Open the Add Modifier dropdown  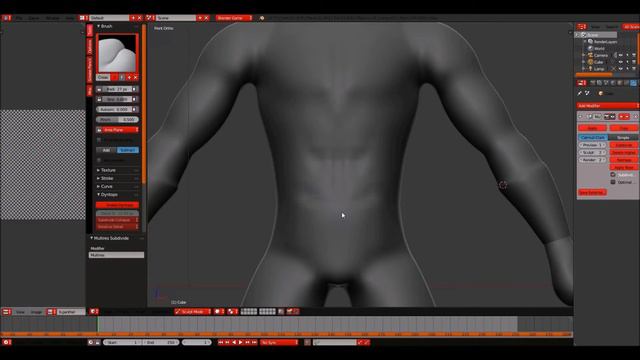point(608,106)
